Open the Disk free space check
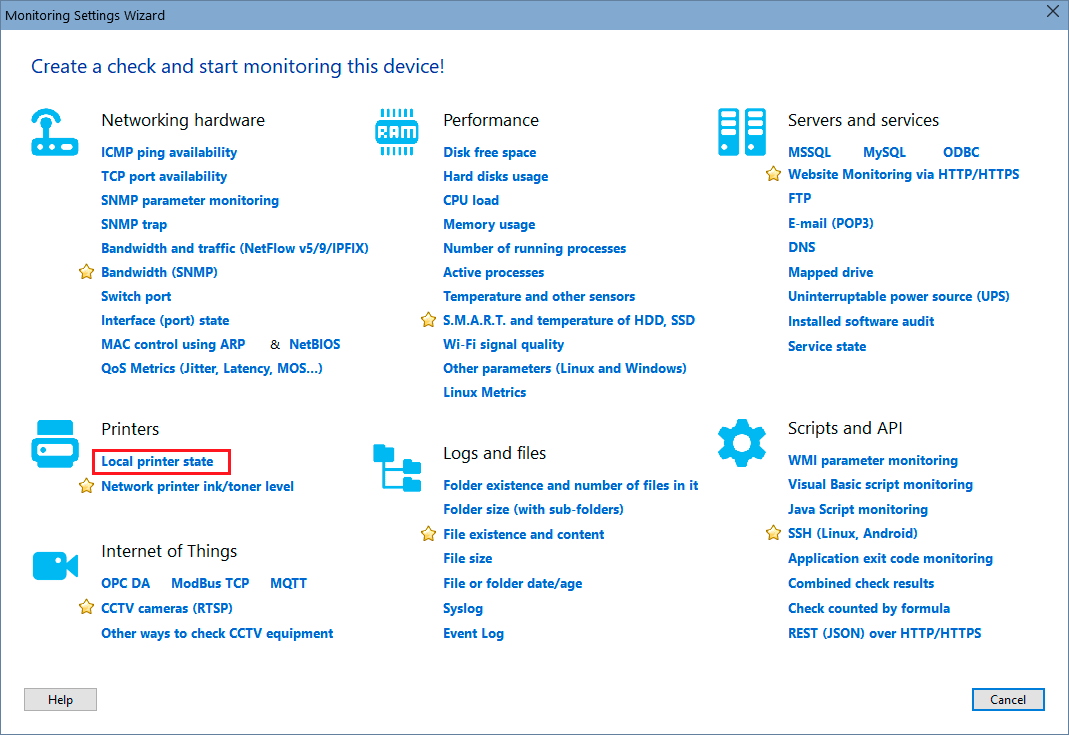 tap(489, 152)
